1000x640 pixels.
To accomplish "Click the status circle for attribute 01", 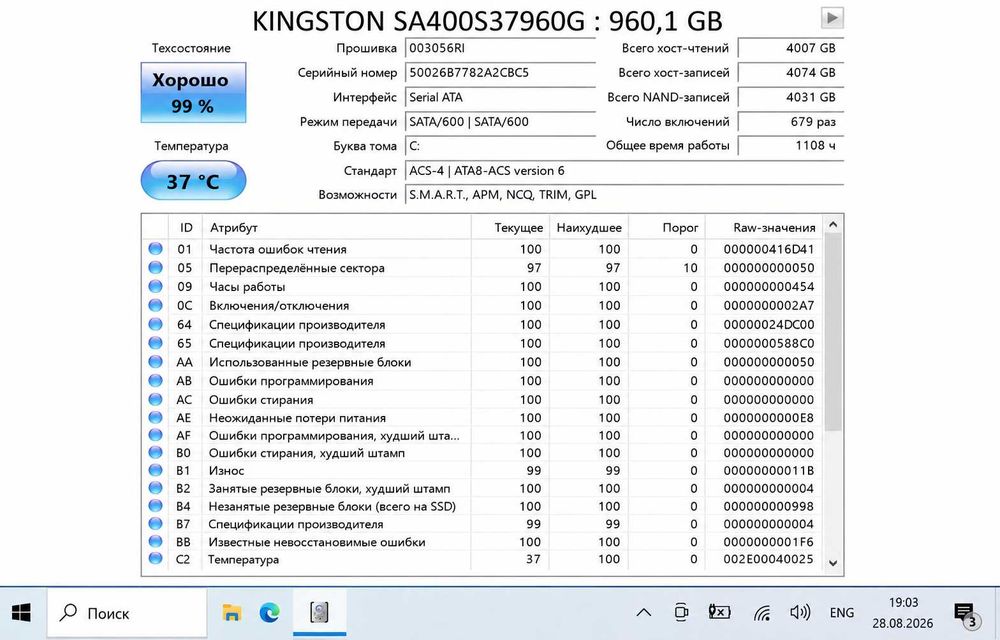I will tap(155, 249).
